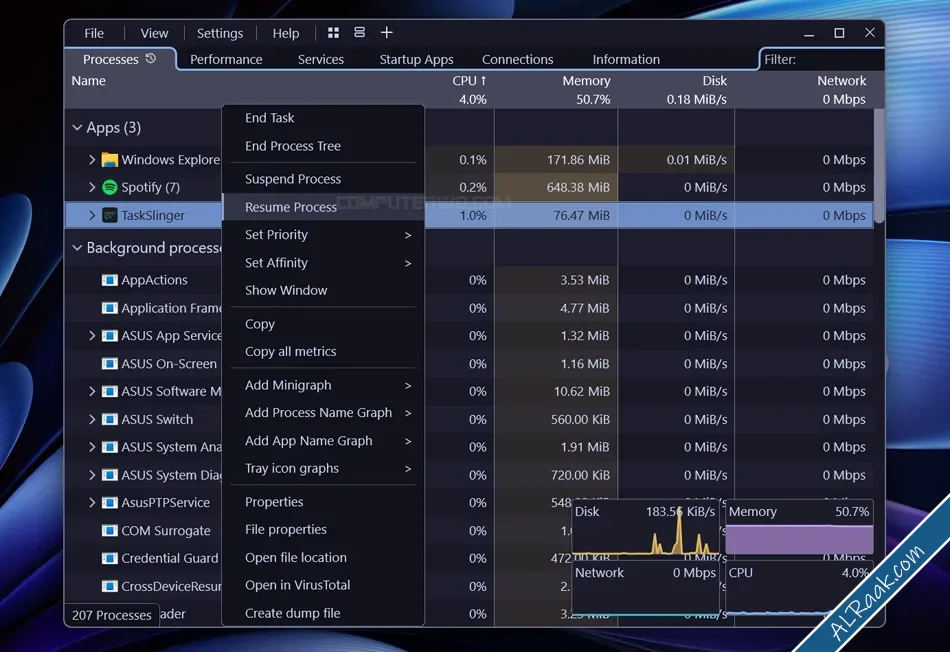Click the refresh icon on Processes tab
950x652 pixels.
click(x=151, y=58)
